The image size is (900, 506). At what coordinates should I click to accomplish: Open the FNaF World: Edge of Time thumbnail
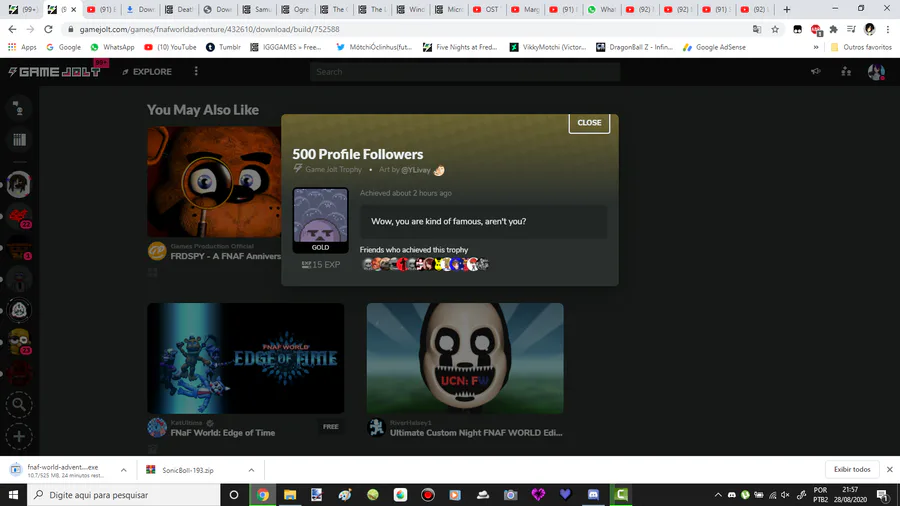(x=246, y=358)
